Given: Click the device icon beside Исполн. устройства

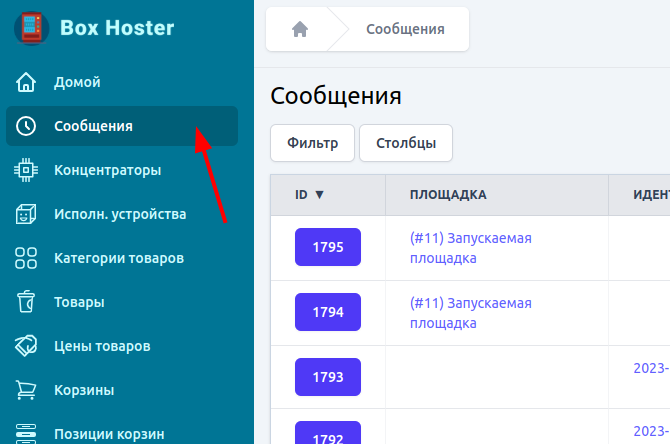Looking at the screenshot, I should click(26, 214).
